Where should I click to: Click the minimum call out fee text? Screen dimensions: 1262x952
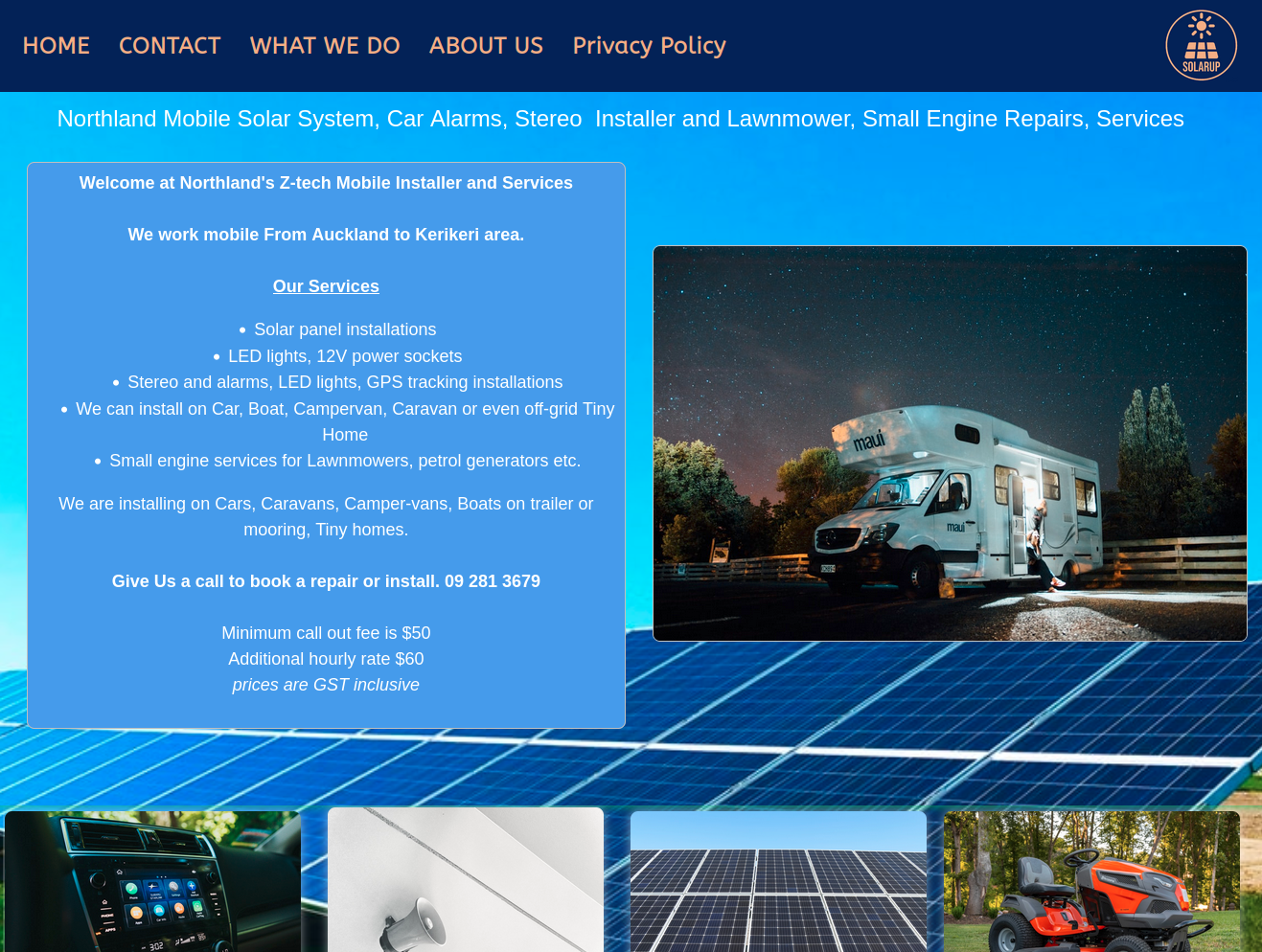pos(326,633)
